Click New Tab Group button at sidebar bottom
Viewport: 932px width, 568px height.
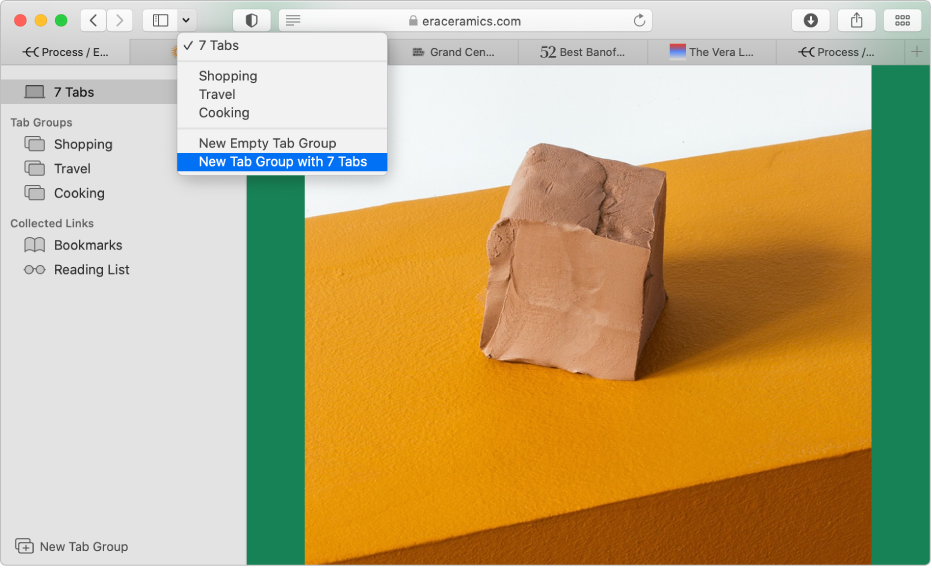click(x=71, y=547)
